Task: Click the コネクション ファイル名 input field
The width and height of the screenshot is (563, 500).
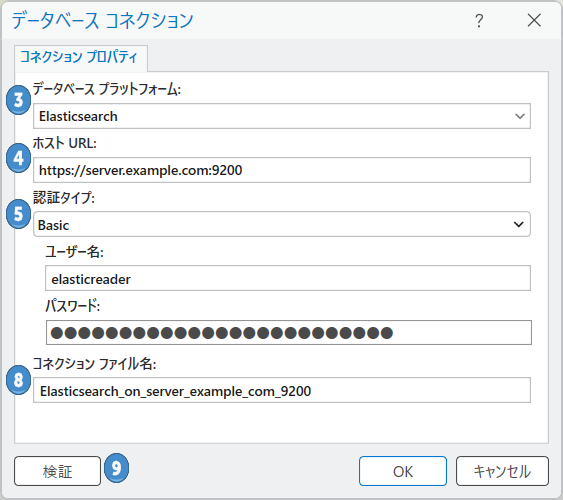Action: point(282,390)
